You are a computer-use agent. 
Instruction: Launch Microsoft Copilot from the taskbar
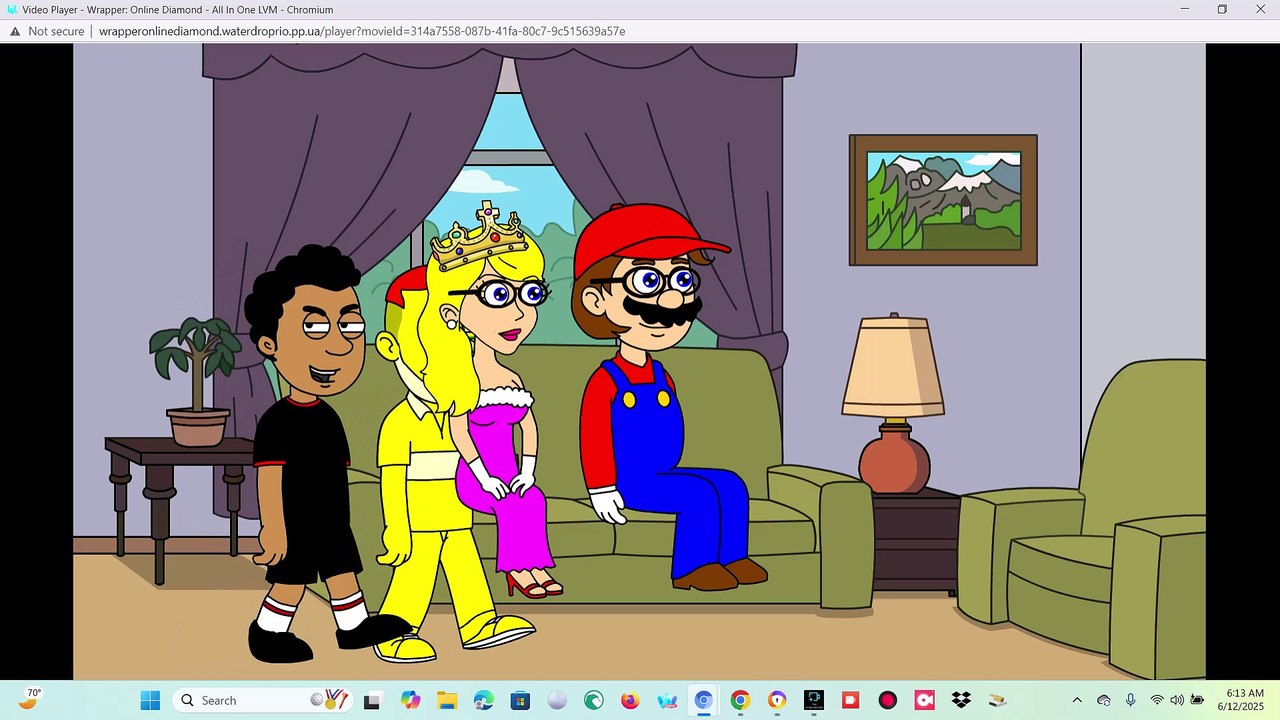click(410, 700)
